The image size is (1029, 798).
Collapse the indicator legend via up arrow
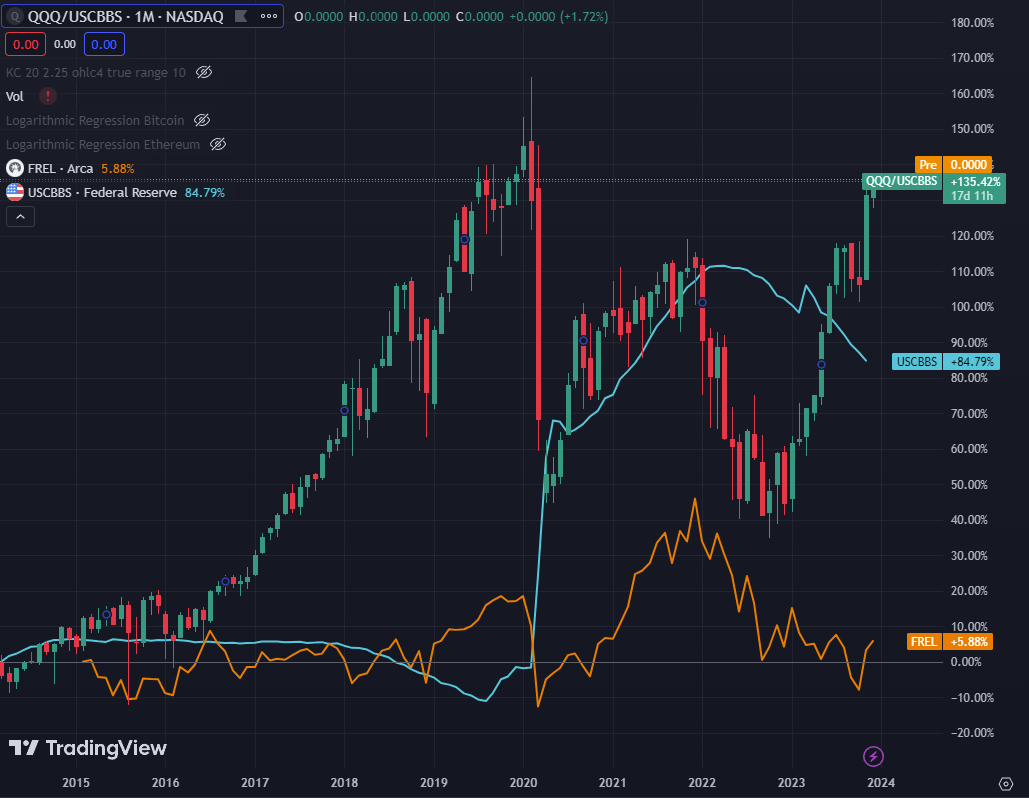pos(20,216)
